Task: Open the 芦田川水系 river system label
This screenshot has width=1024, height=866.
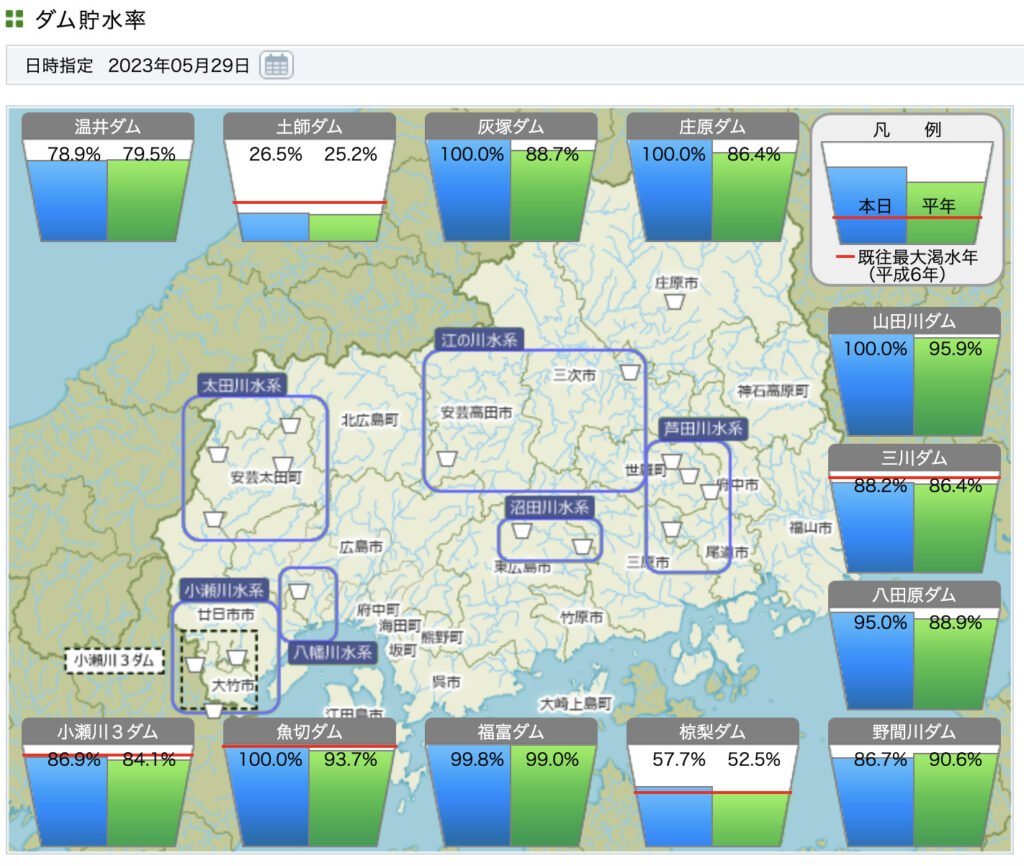Action: pyautogui.click(x=704, y=428)
